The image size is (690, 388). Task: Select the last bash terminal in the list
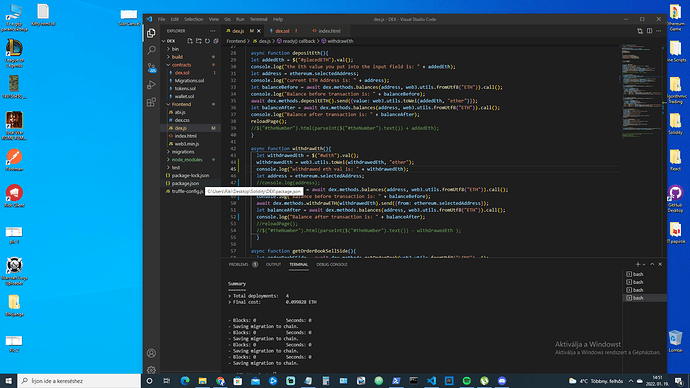(645, 298)
